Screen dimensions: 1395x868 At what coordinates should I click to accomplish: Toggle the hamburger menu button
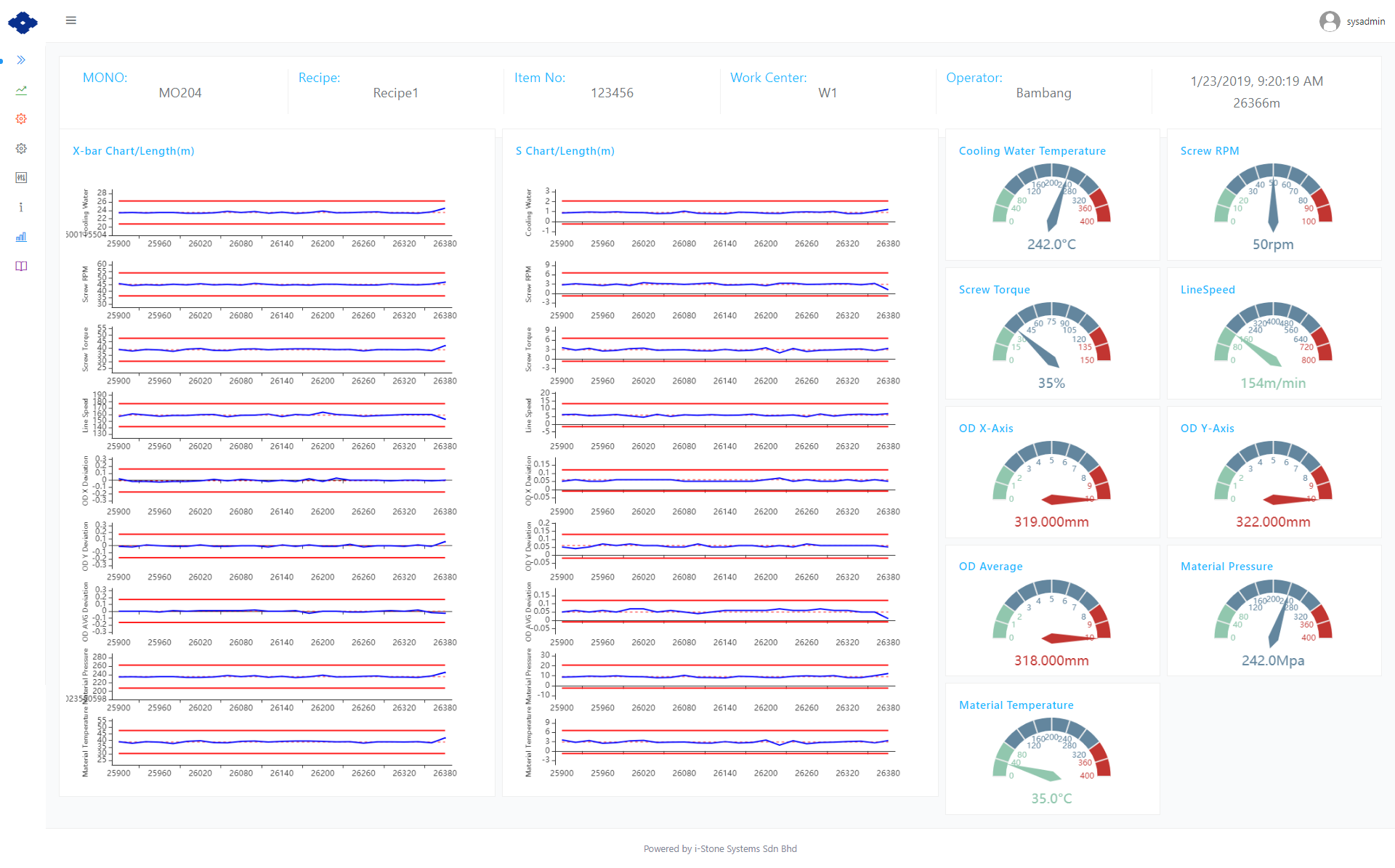tap(70, 20)
